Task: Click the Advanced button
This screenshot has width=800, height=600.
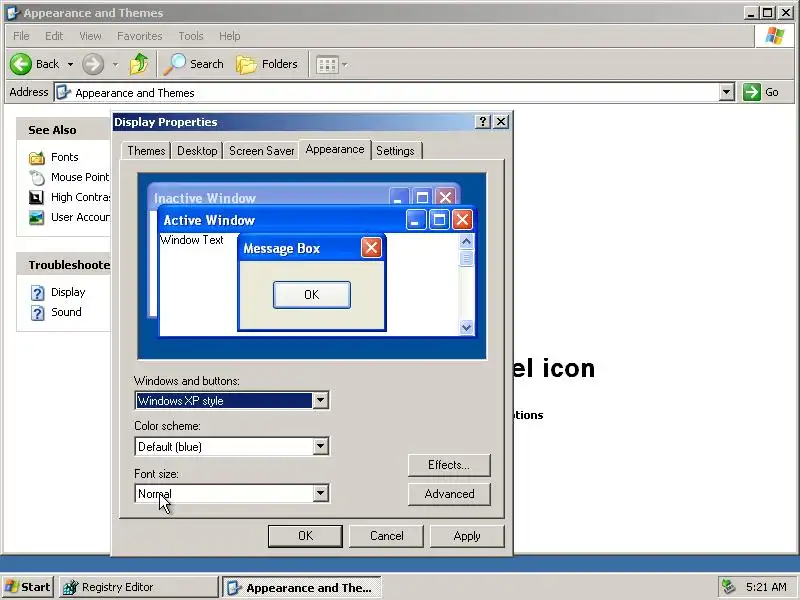Action: 449,494
